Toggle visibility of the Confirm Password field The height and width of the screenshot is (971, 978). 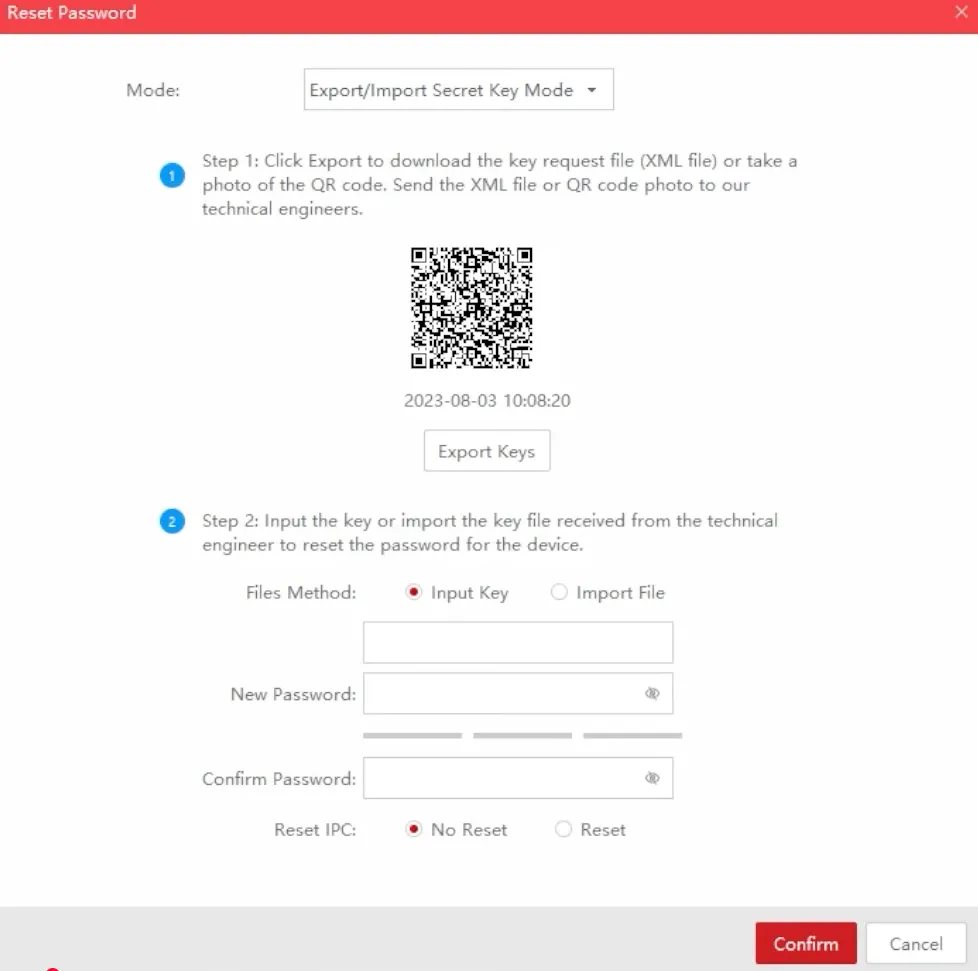tap(652, 778)
